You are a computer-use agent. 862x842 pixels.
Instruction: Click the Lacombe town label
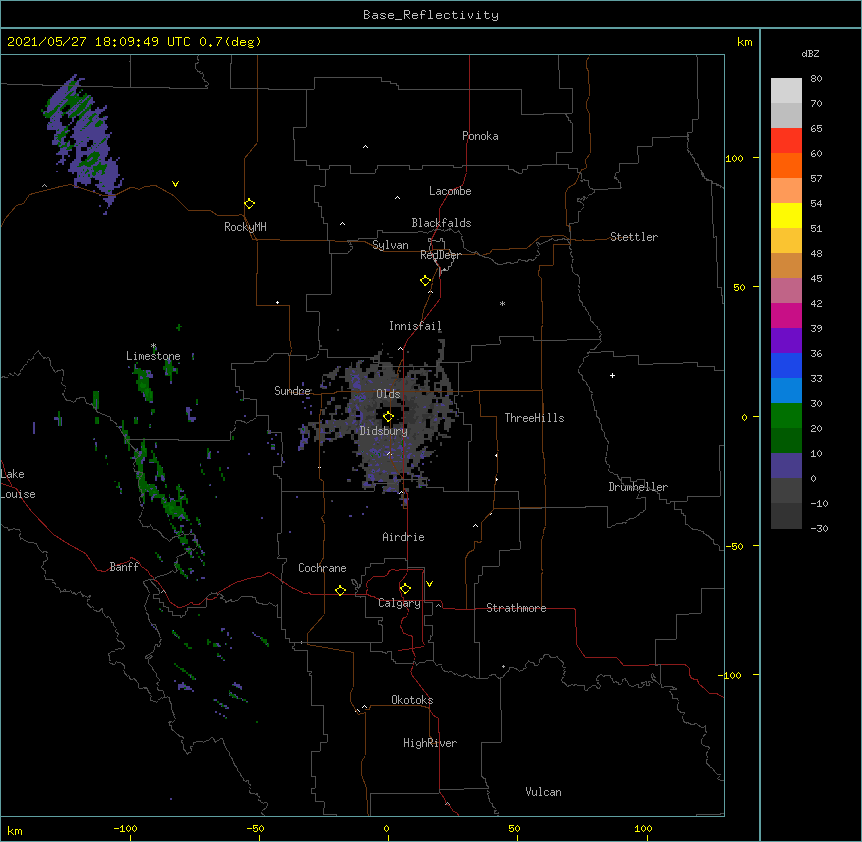click(450, 191)
